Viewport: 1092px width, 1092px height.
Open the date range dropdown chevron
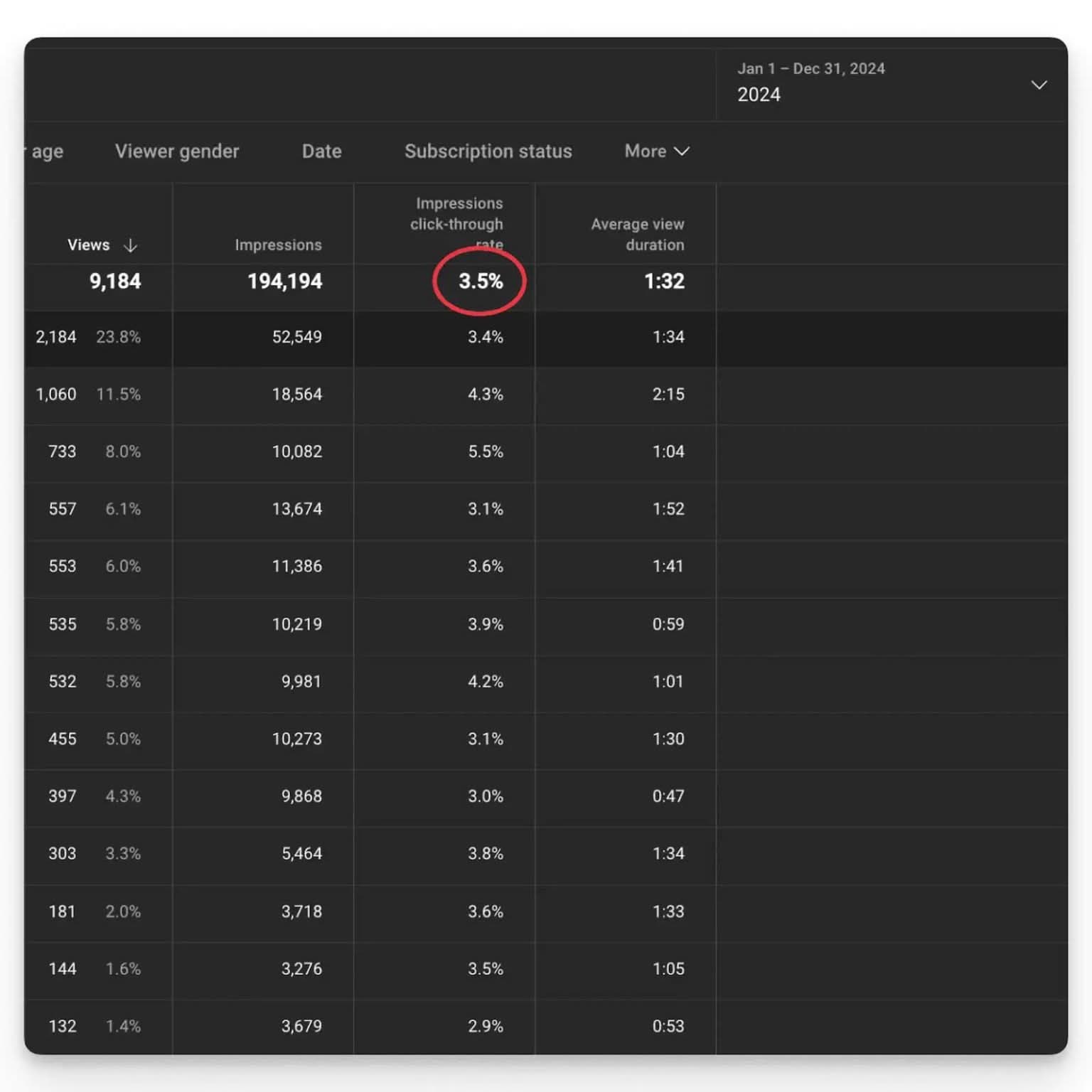1039,85
